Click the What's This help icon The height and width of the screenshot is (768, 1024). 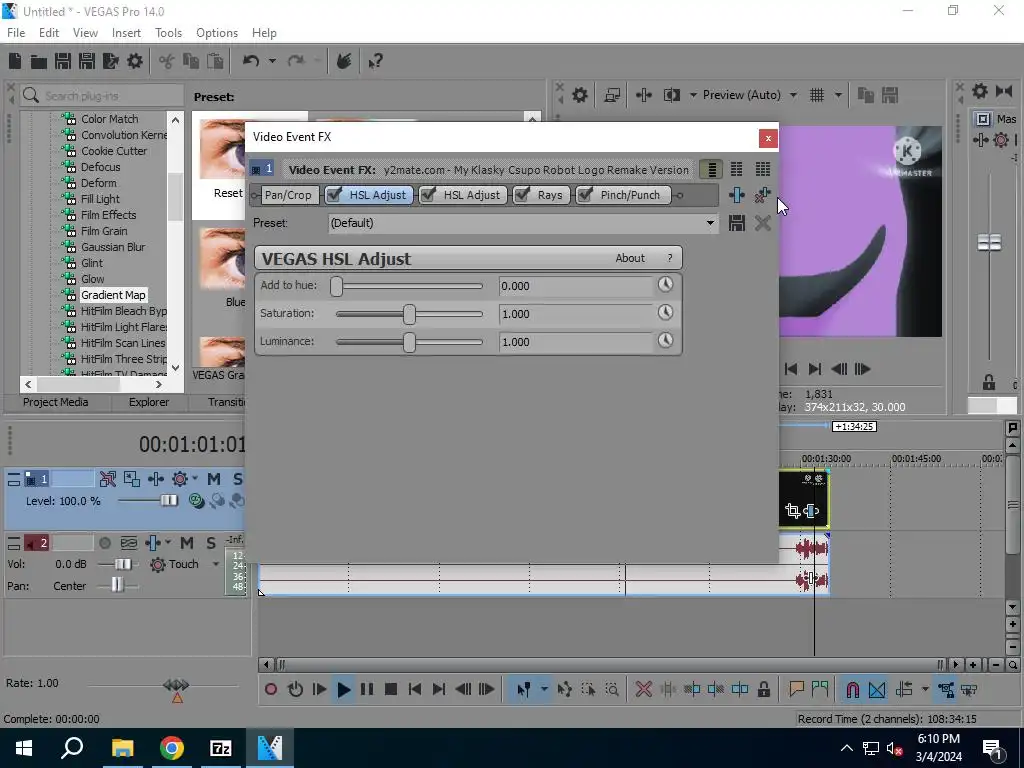[375, 61]
